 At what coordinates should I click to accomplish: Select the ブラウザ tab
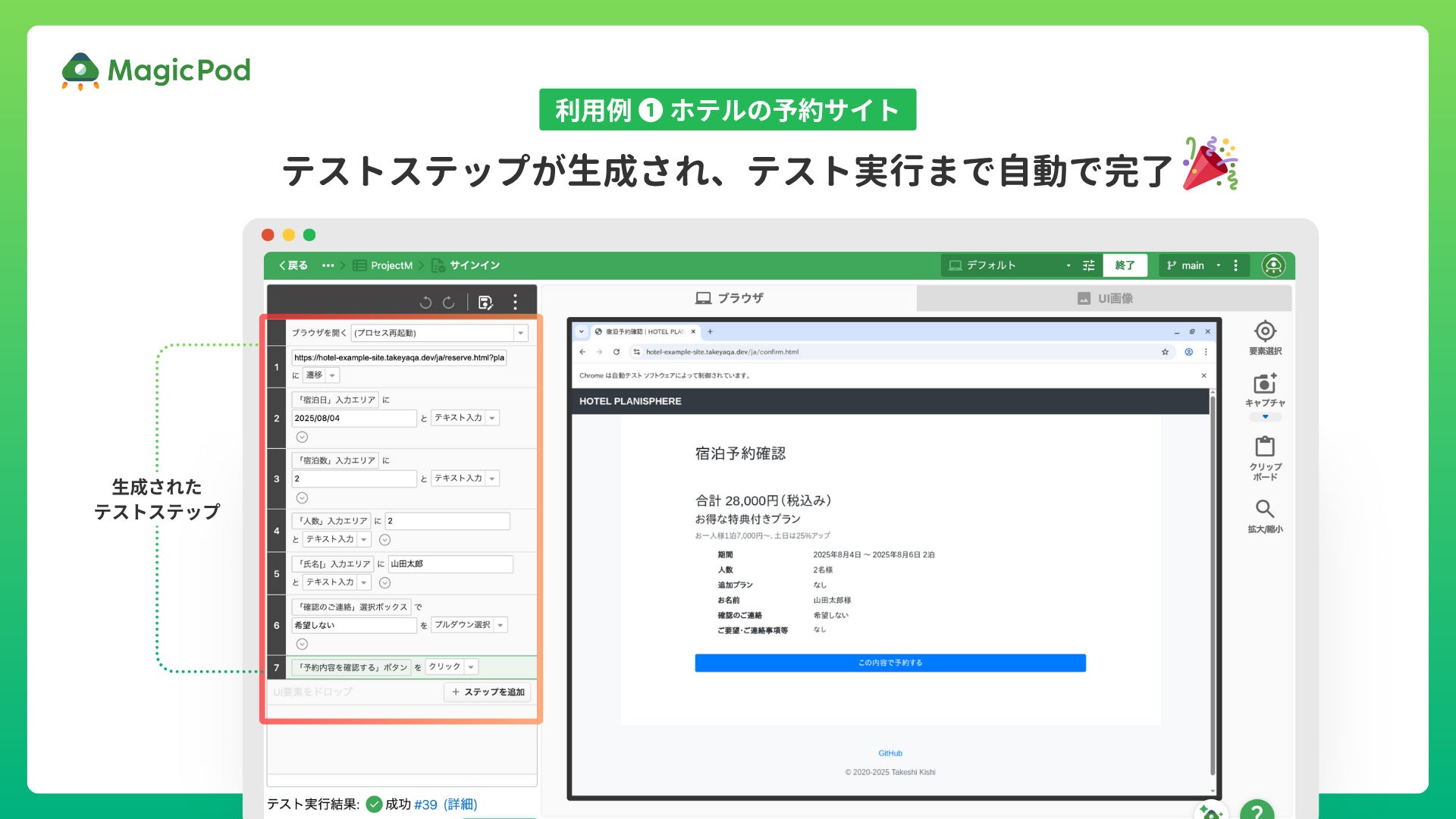[x=729, y=298]
